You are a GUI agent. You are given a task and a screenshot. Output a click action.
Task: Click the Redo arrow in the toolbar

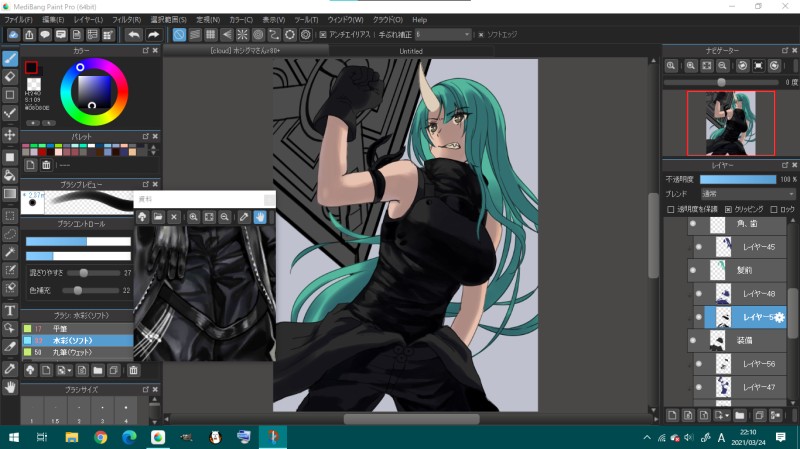pyautogui.click(x=153, y=35)
